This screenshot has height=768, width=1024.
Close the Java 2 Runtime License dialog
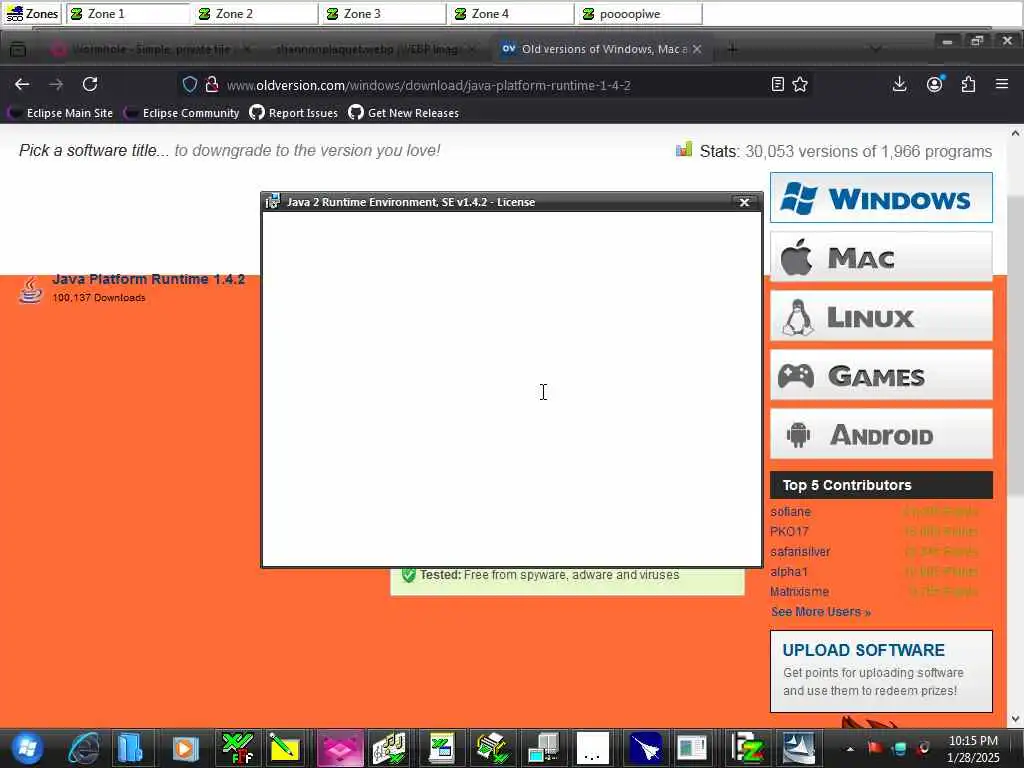pos(744,202)
